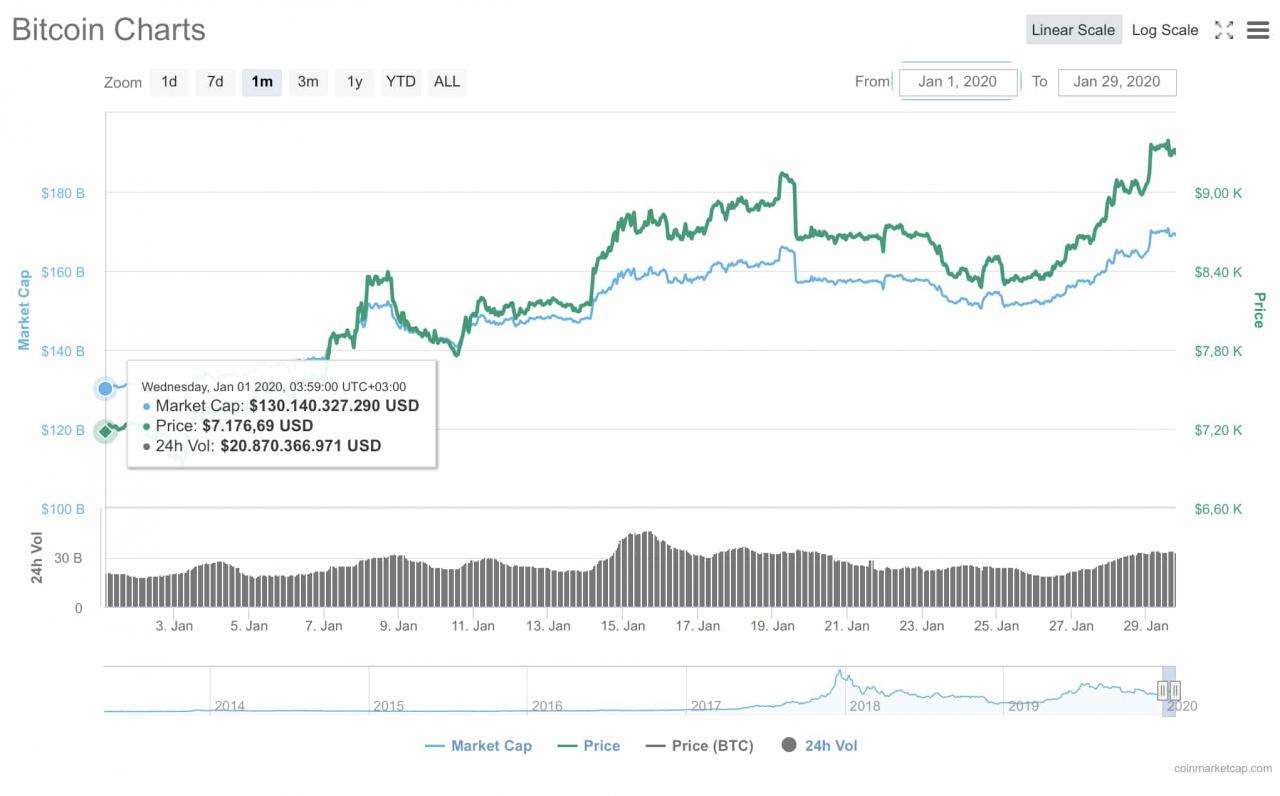The width and height of the screenshot is (1280, 796).
Task: Hide the Market Cap series
Action: tap(479, 745)
